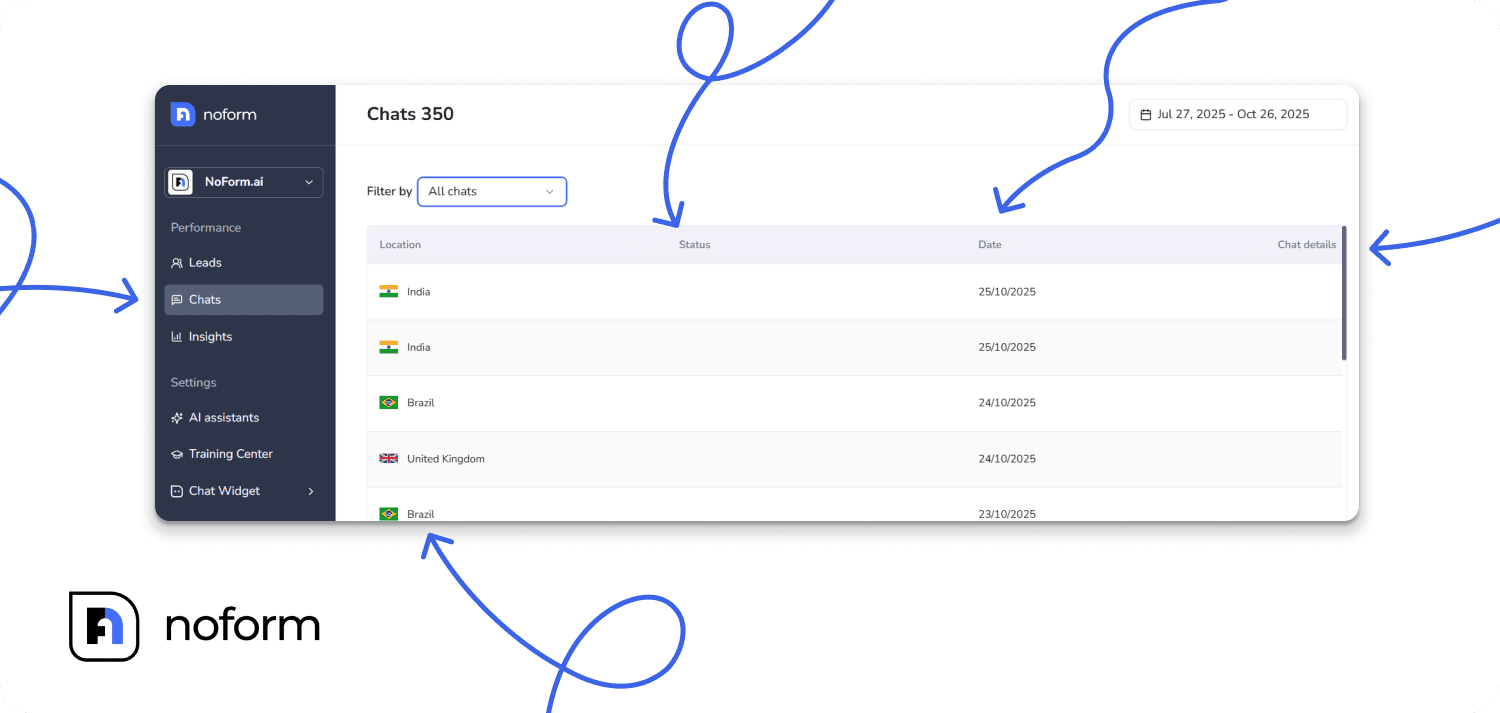This screenshot has width=1500, height=713.
Task: Click the India flag on the first row
Action: tap(388, 291)
